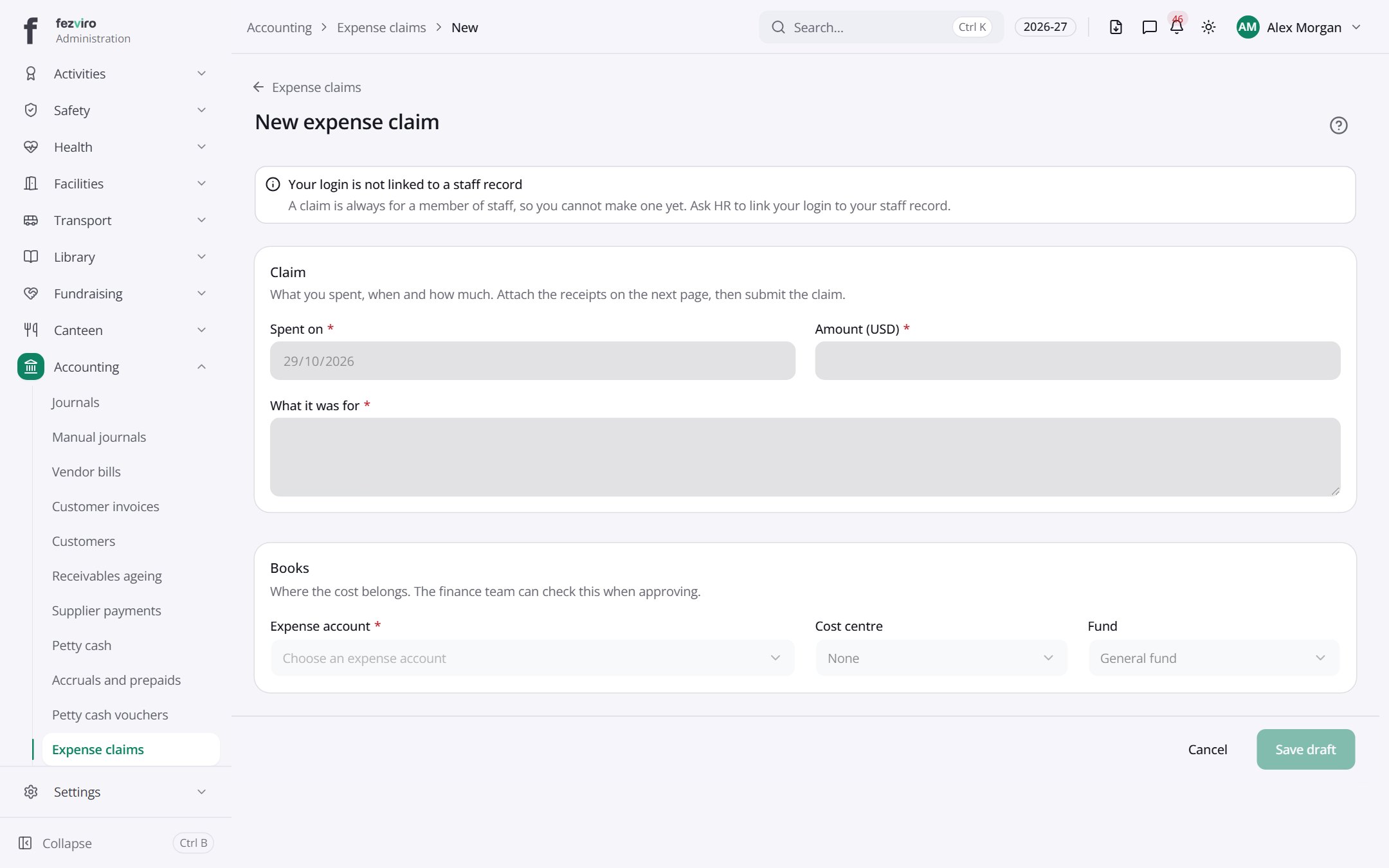Image resolution: width=1389 pixels, height=868 pixels.
Task: Open Vendor bills in the sidebar
Action: [x=86, y=471]
